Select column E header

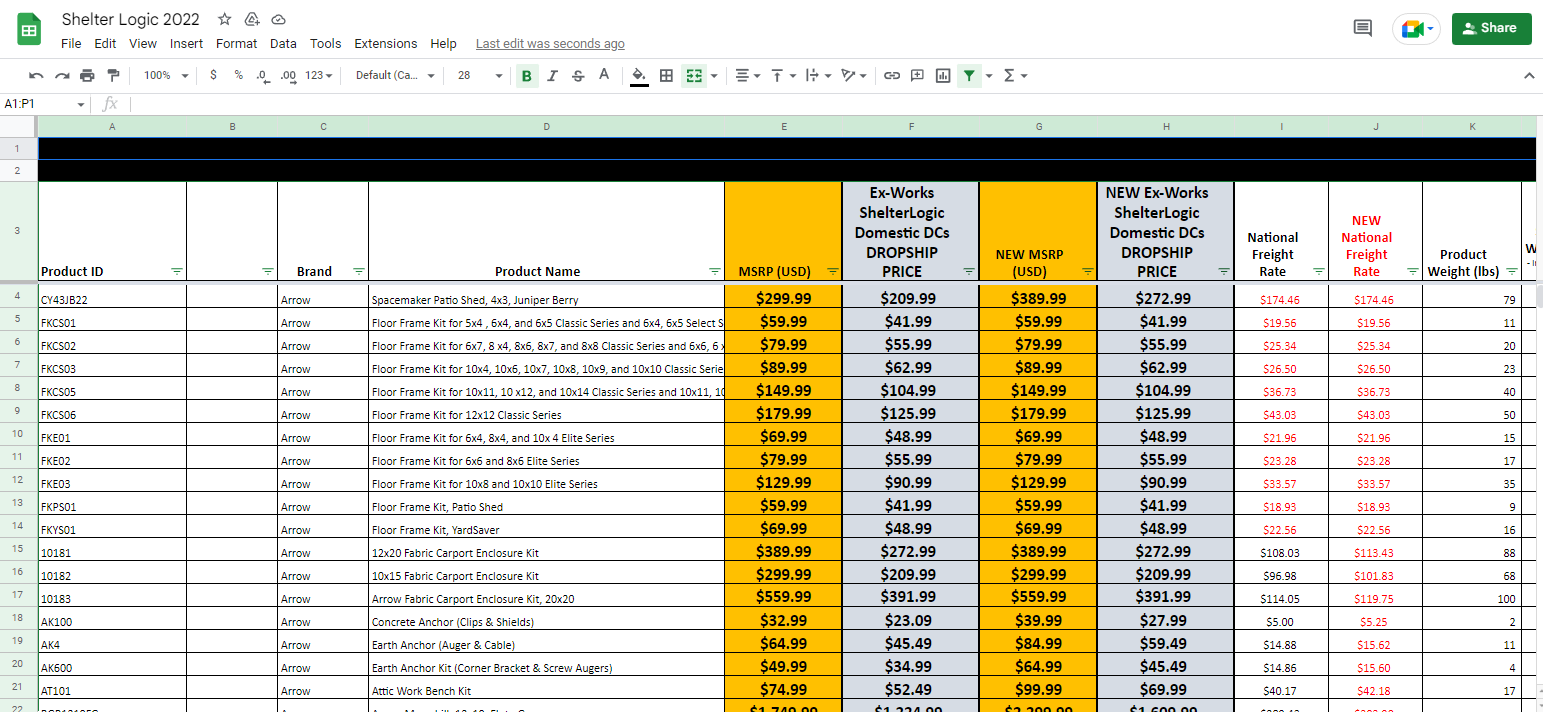[x=784, y=127]
